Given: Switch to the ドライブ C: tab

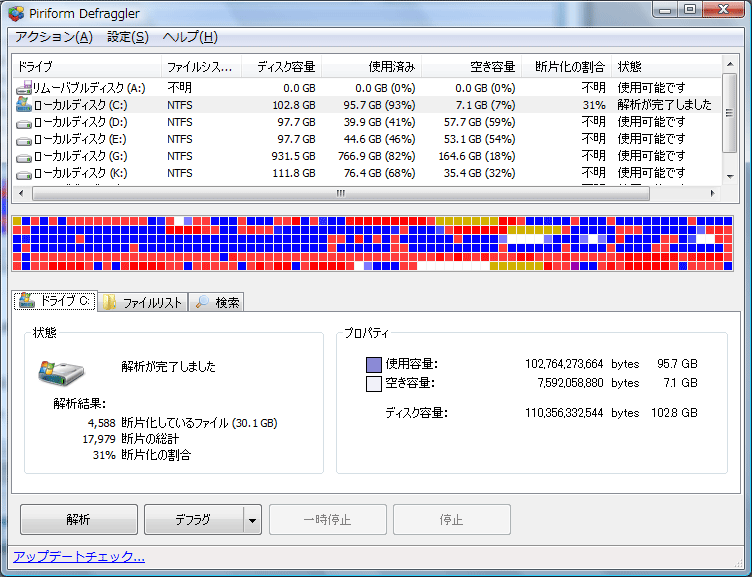Looking at the screenshot, I should coord(55,301).
